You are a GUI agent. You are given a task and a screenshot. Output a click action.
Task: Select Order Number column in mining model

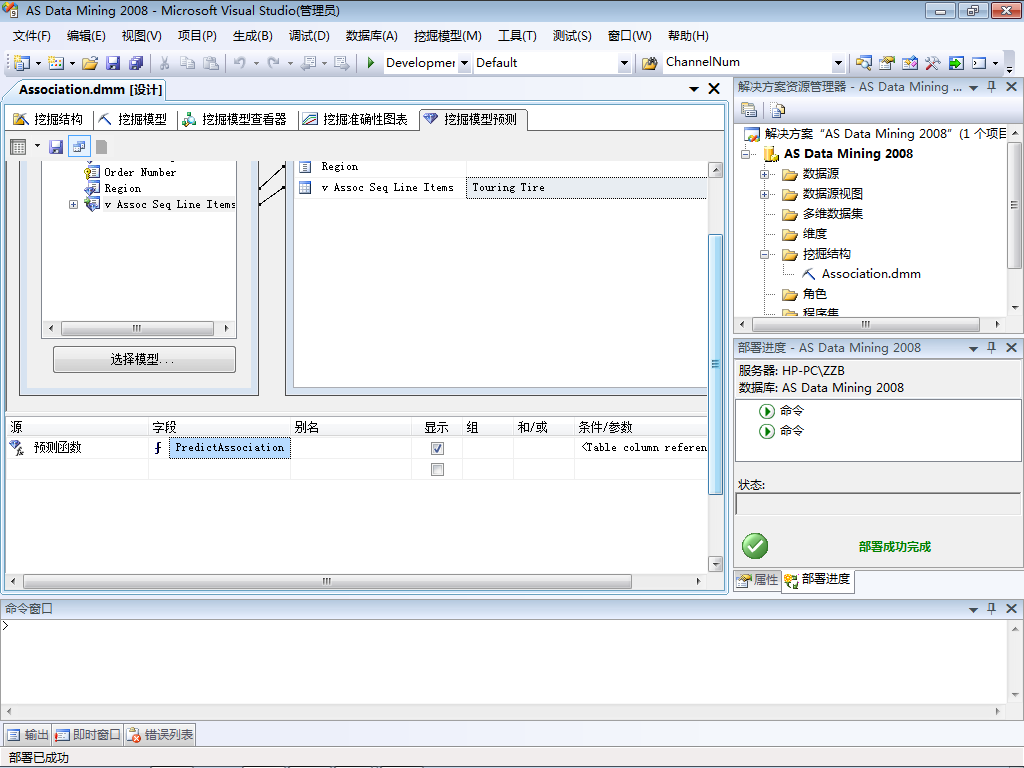[x=140, y=172]
